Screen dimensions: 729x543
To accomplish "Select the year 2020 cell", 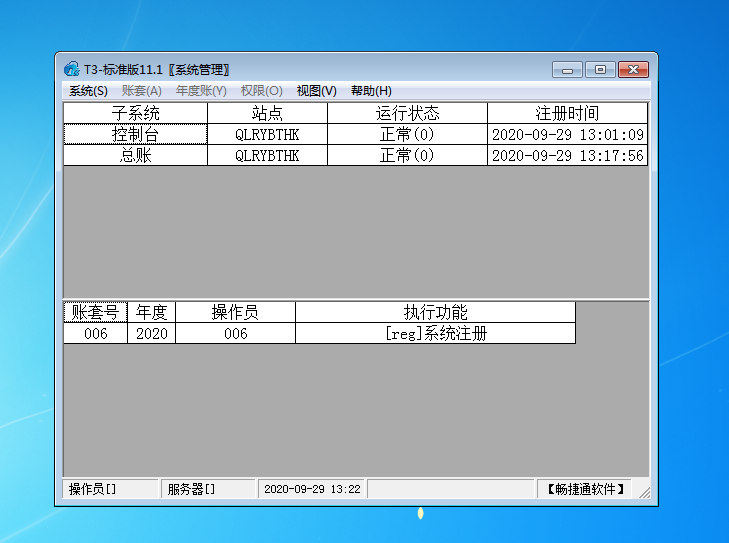I will [152, 333].
